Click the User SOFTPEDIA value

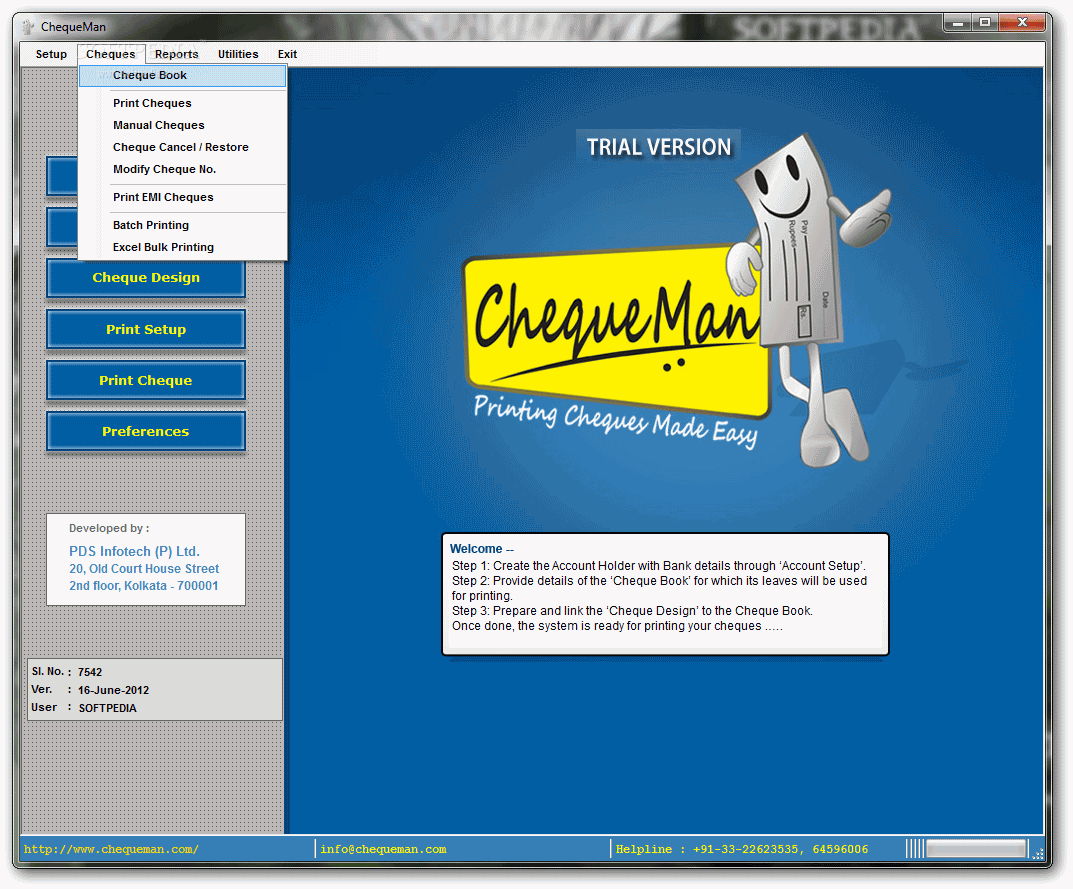pos(107,708)
